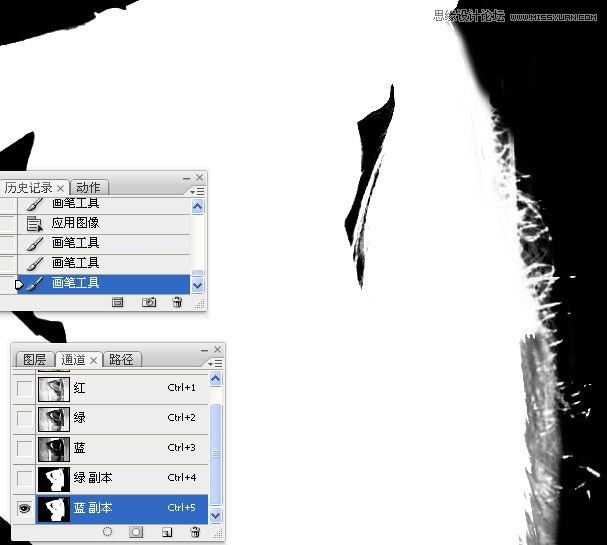Load channel as selection icon
607x545 pixels.
(107, 532)
